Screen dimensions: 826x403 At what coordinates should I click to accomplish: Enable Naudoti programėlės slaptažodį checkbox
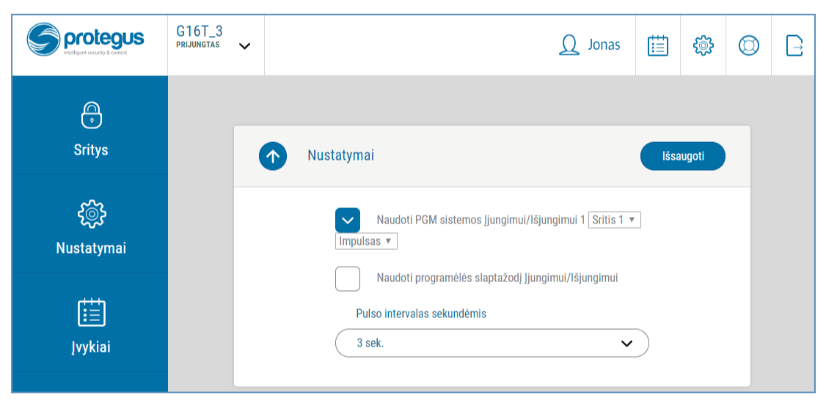click(347, 278)
